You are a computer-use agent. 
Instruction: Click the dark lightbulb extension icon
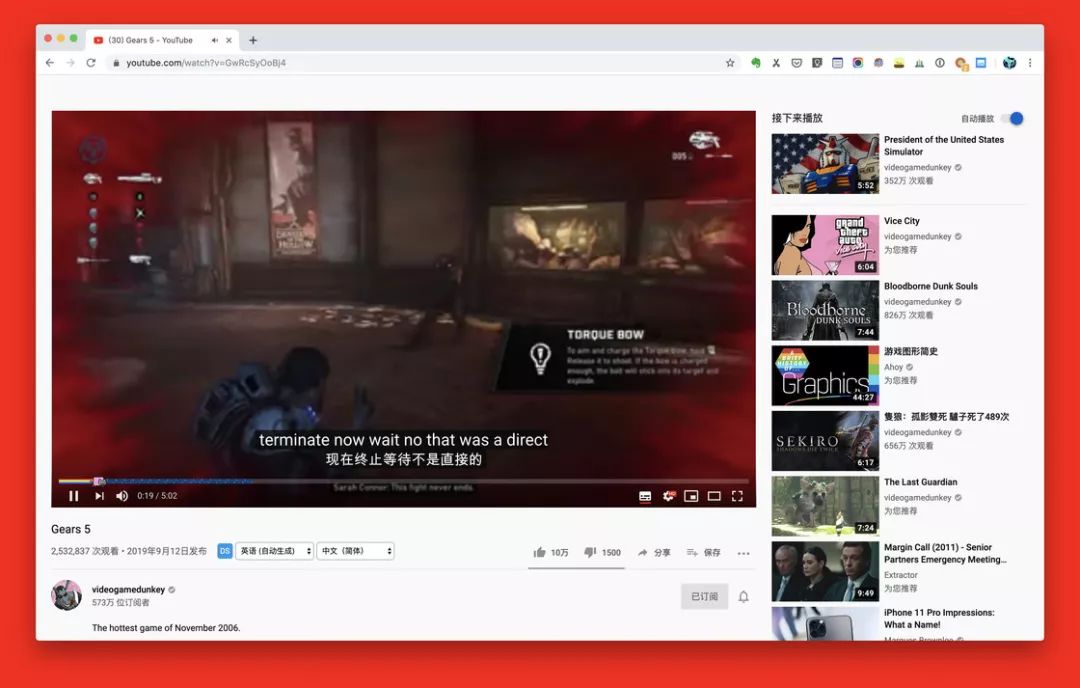(817, 63)
